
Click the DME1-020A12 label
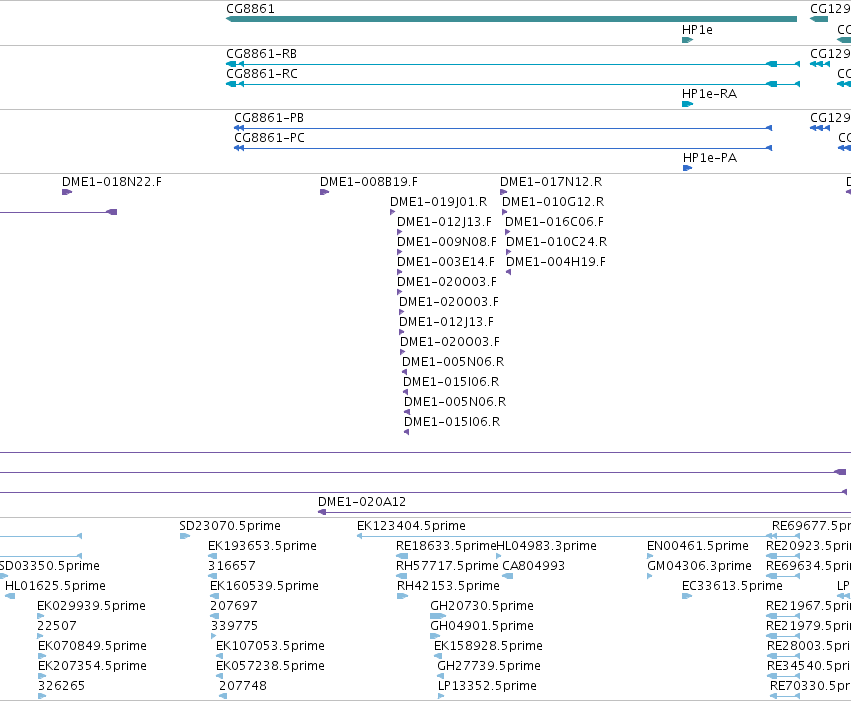click(x=362, y=502)
